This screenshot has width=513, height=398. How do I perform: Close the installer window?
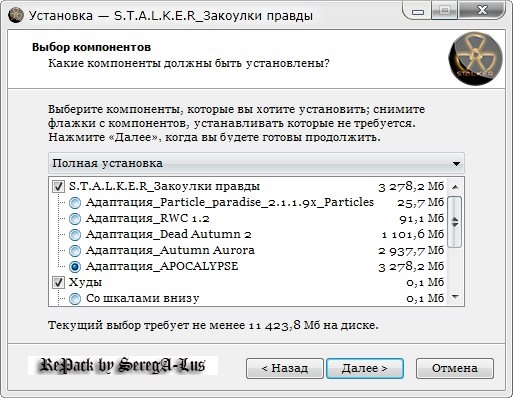[x=482, y=11]
